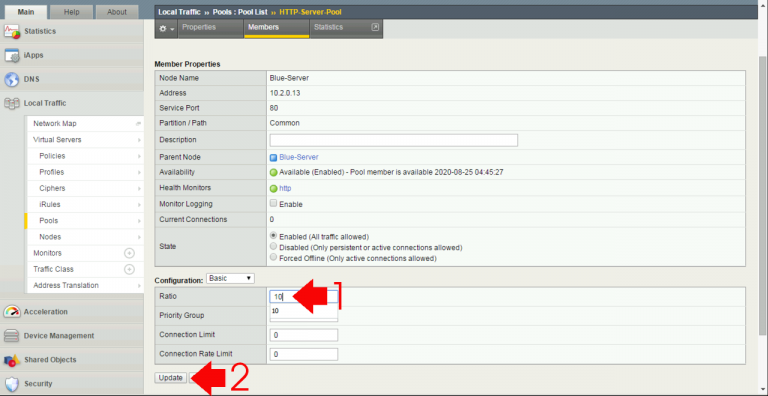Open the Configuration Basic dropdown
This screenshot has height=396, width=768.
pos(230,278)
